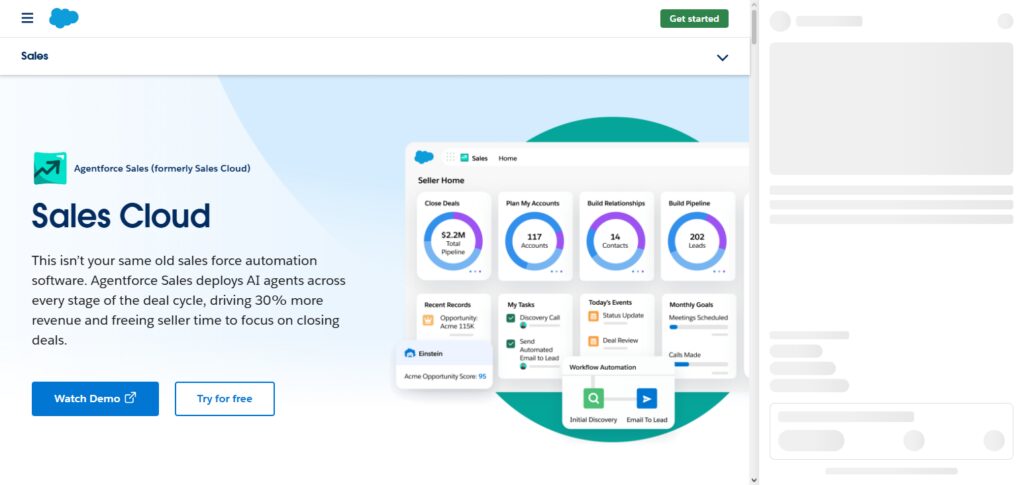
Task: Click the Einstein assistant icon
Action: [410, 353]
